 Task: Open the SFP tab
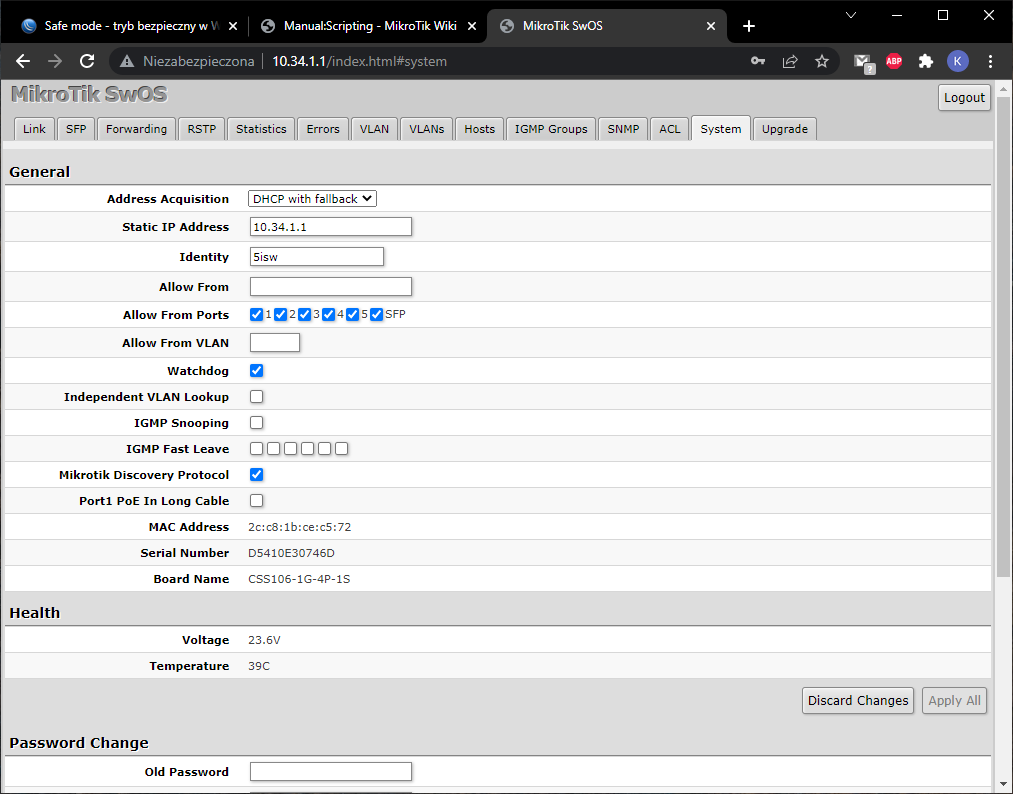pos(76,129)
